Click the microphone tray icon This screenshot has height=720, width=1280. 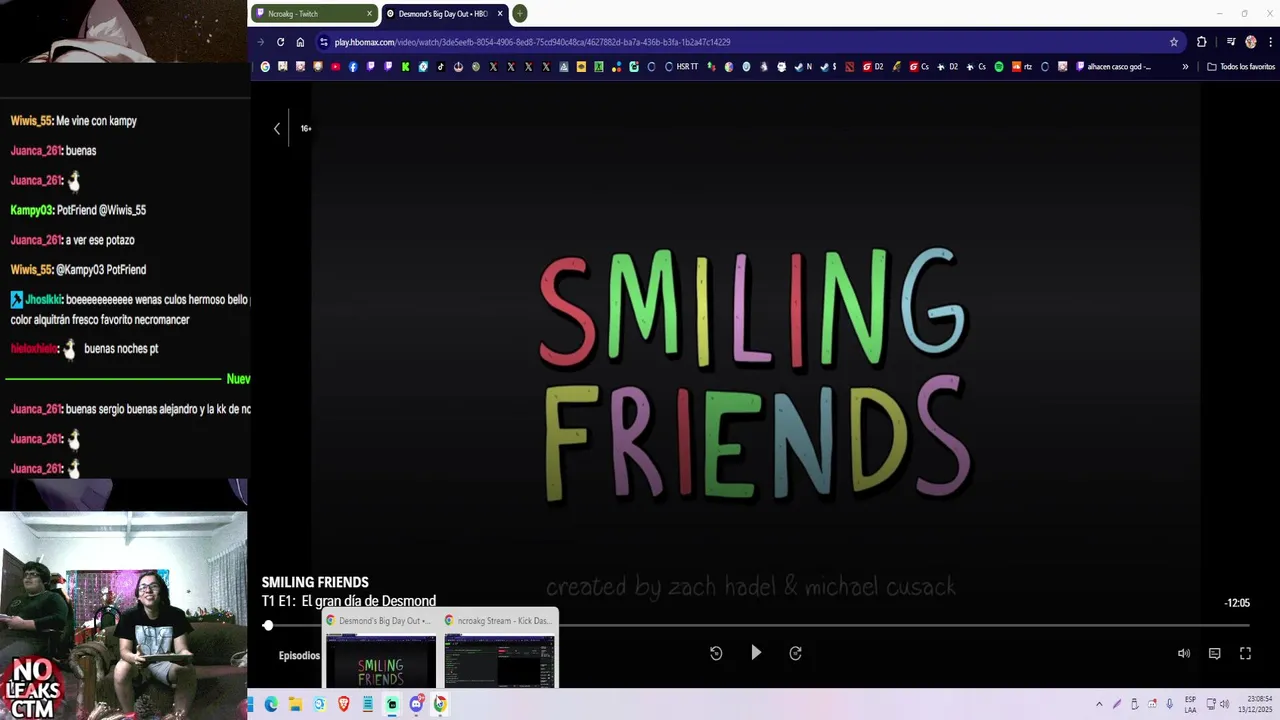pos(1169,704)
